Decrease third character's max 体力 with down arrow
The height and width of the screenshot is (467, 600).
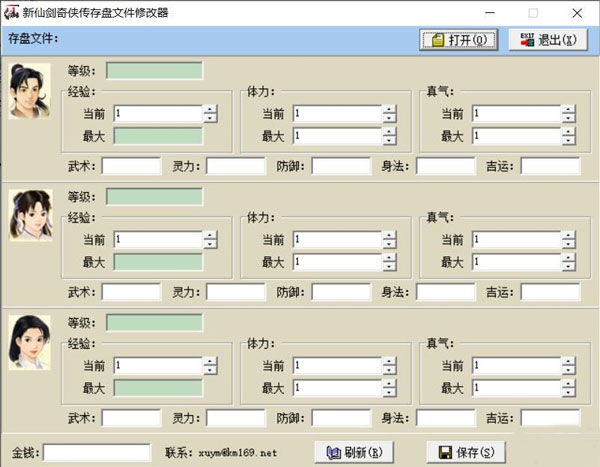pos(389,392)
